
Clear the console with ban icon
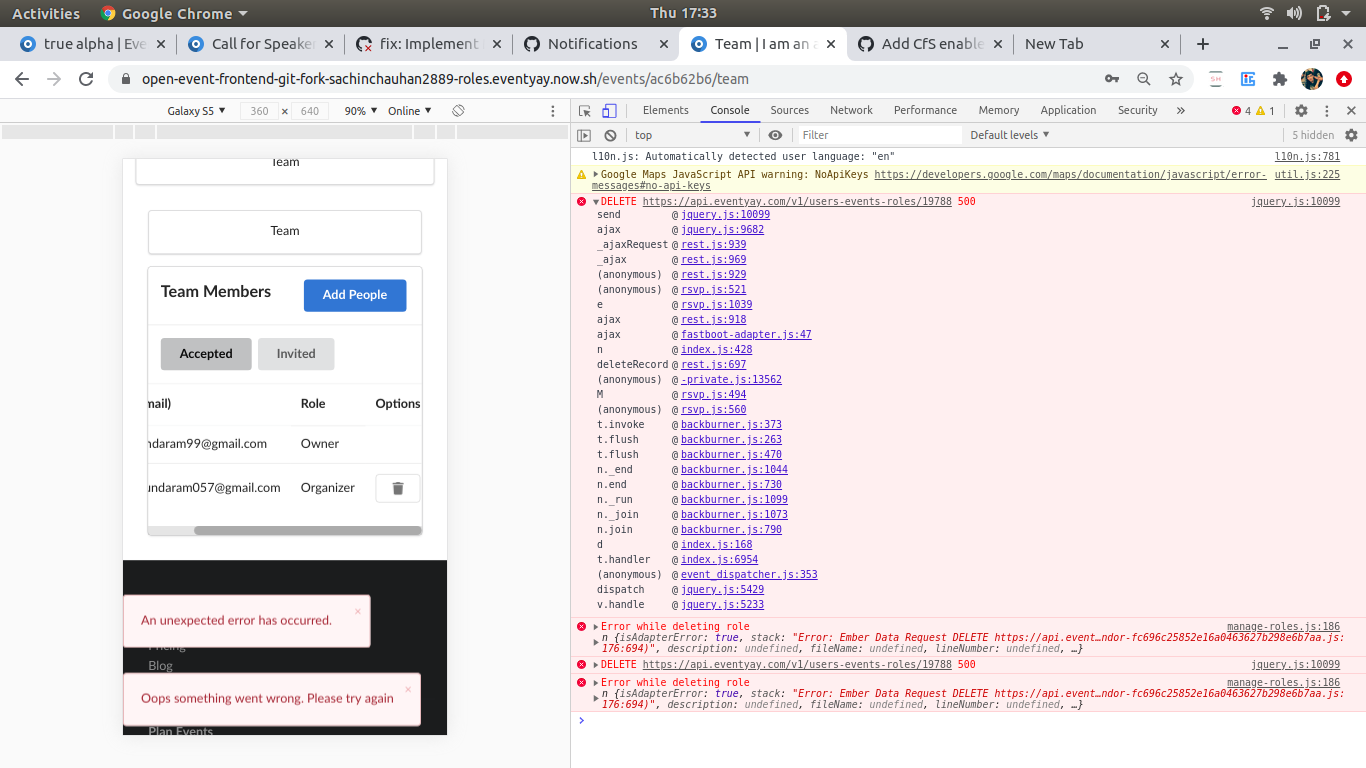tap(610, 135)
